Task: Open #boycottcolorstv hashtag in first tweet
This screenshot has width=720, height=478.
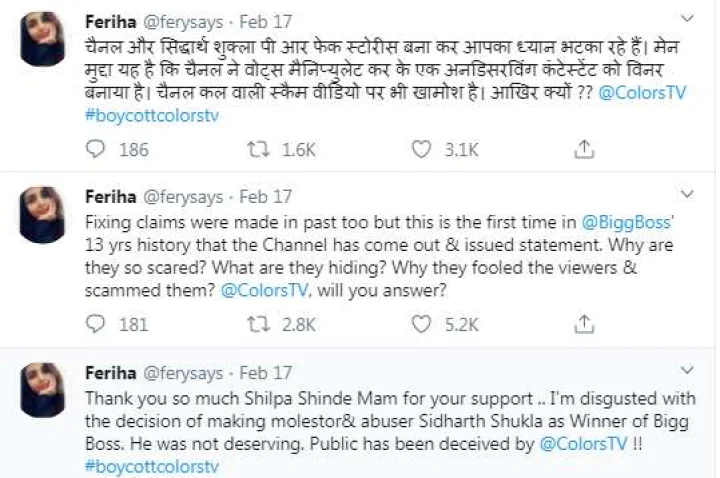Action: coord(151,114)
